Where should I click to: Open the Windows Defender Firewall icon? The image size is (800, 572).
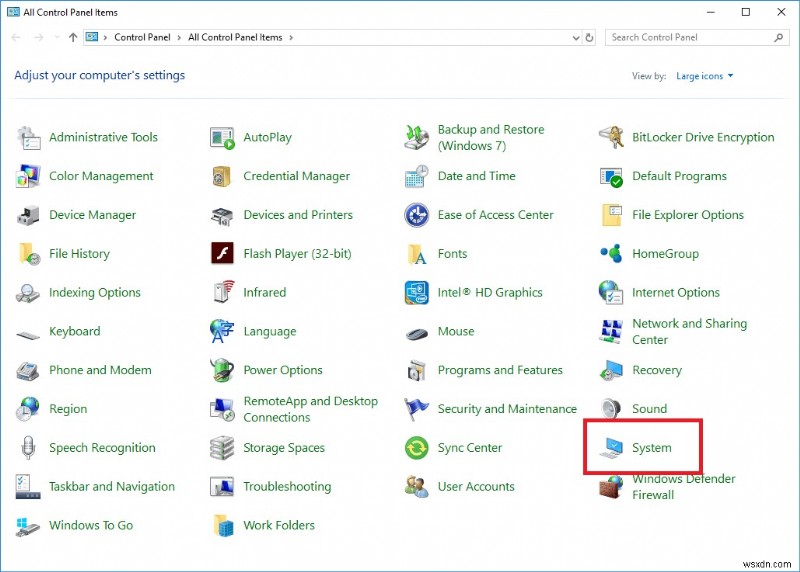click(x=611, y=487)
